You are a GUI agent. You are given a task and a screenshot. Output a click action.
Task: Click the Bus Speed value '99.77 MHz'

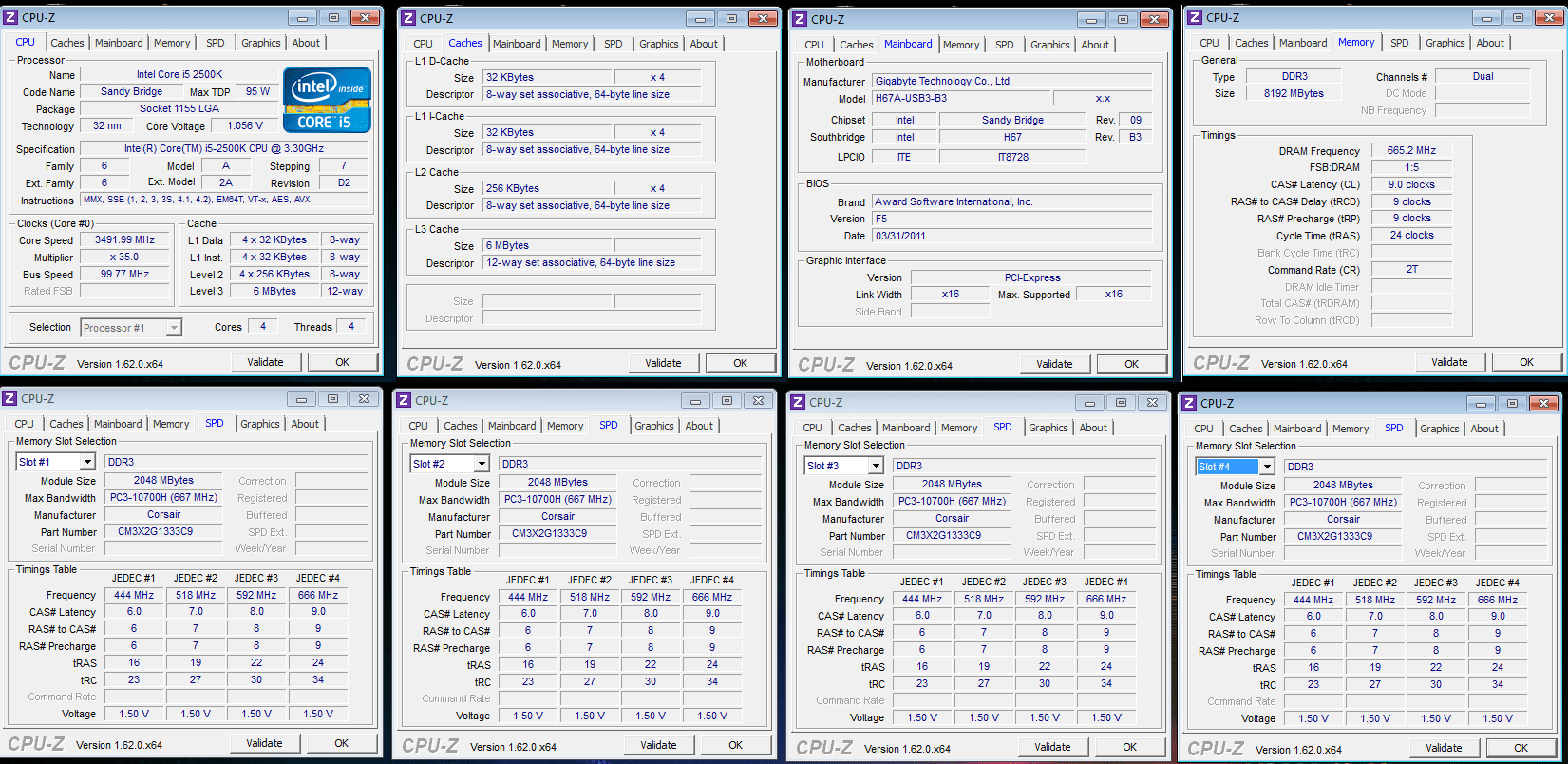[x=125, y=275]
